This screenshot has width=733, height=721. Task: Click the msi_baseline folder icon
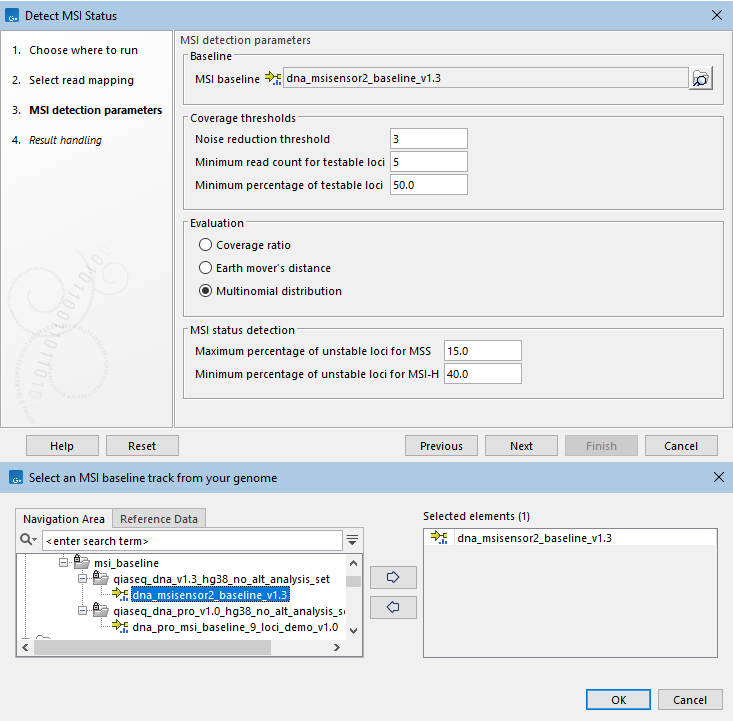tap(81, 561)
